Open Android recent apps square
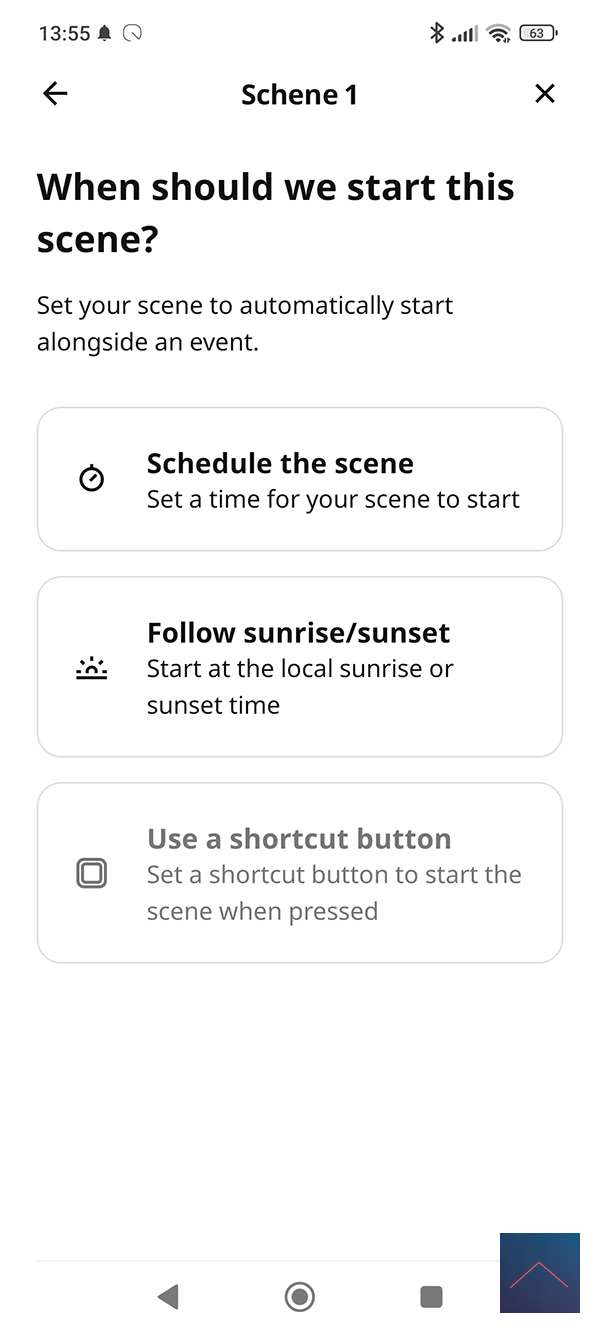Screen dimensions: 600x1333 tap(431, 1297)
